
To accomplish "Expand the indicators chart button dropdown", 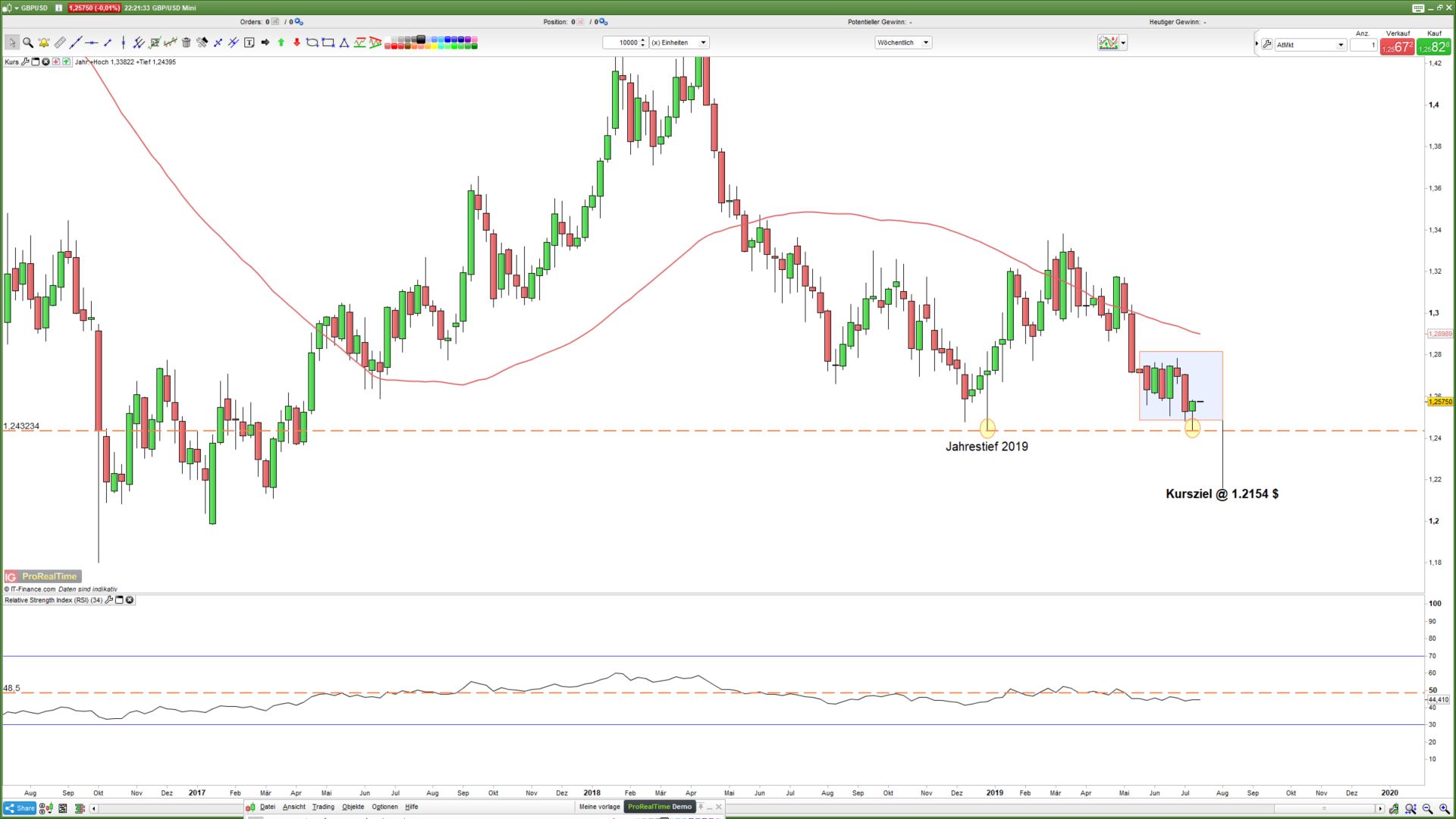I will click(1123, 43).
